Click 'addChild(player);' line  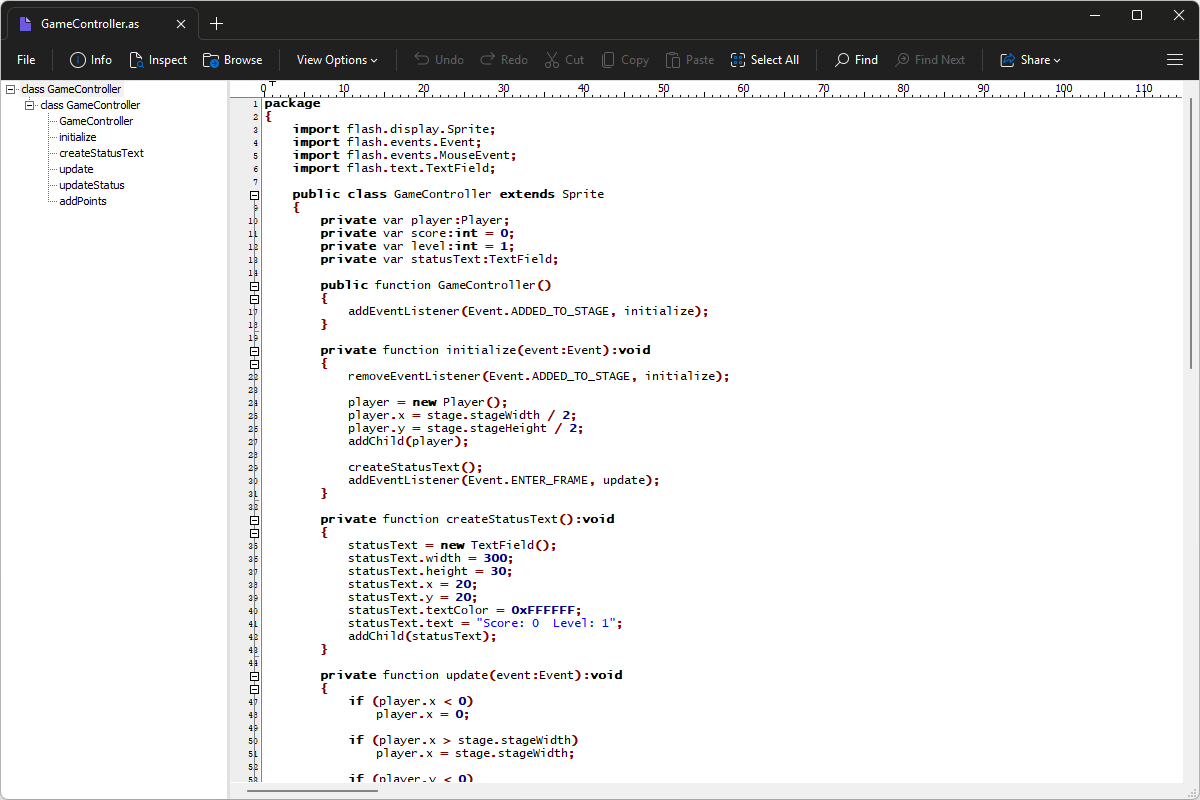click(408, 441)
